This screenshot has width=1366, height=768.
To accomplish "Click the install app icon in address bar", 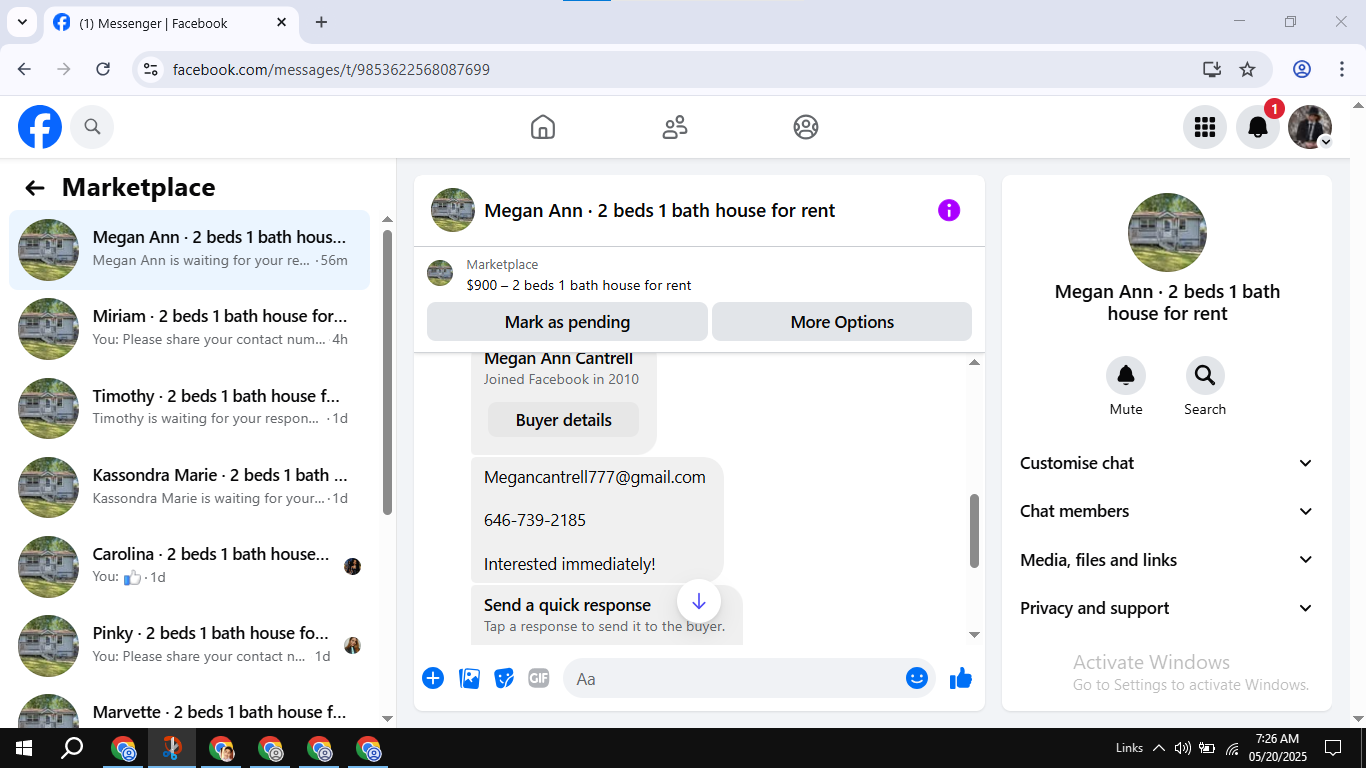I will (x=1212, y=69).
